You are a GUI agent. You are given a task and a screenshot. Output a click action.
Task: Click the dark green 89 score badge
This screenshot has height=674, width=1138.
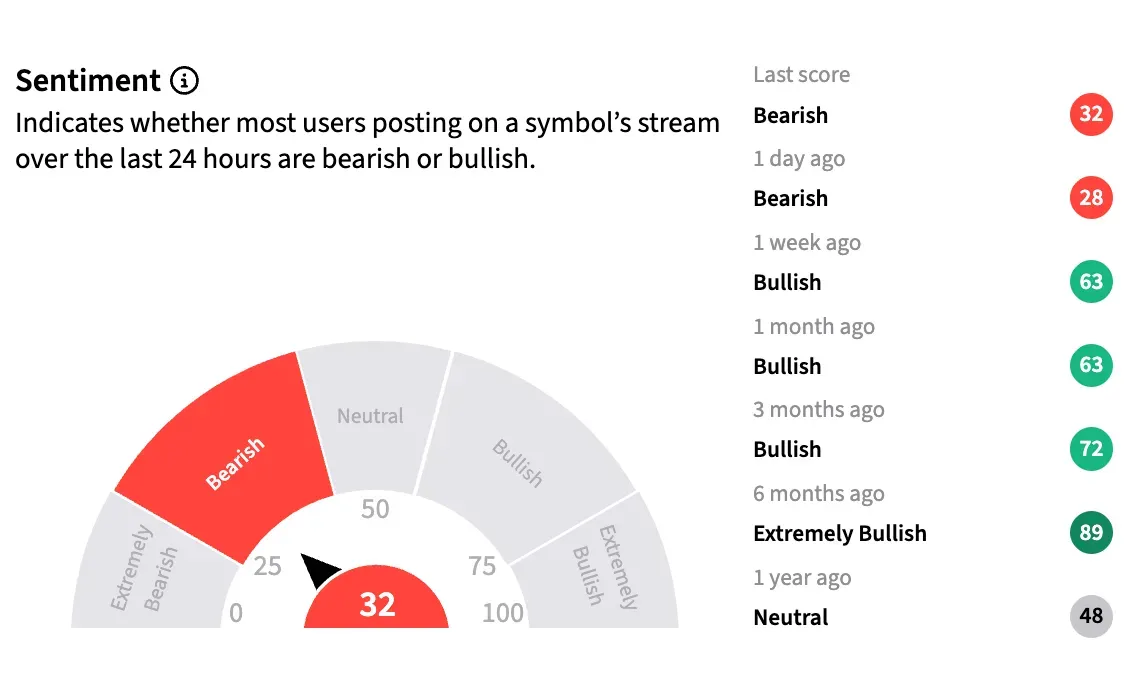[x=1090, y=533]
